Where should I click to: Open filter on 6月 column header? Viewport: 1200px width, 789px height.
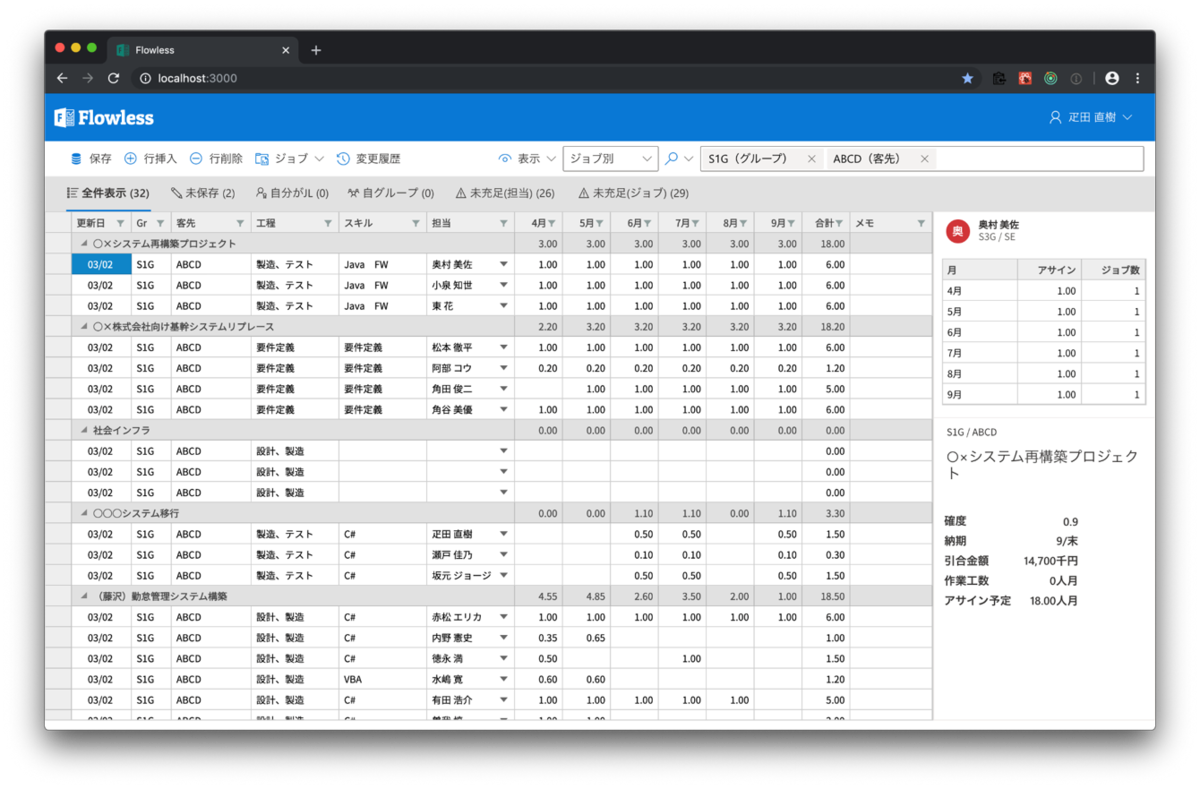pos(648,224)
